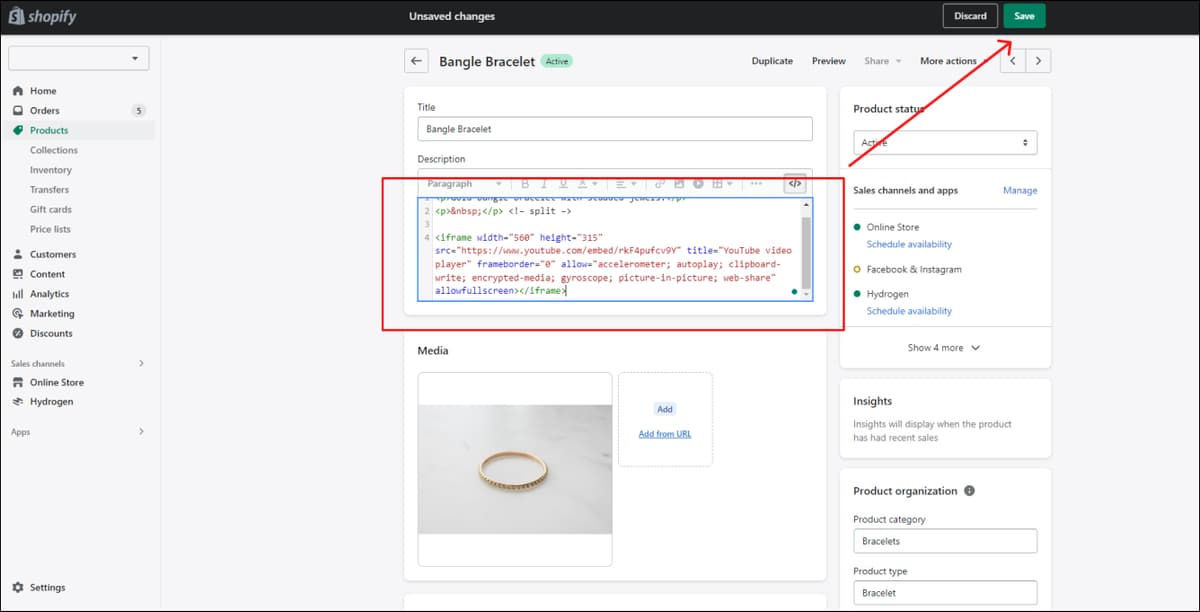The image size is (1200, 612).
Task: Click Manage sales channels link
Action: (x=1020, y=190)
